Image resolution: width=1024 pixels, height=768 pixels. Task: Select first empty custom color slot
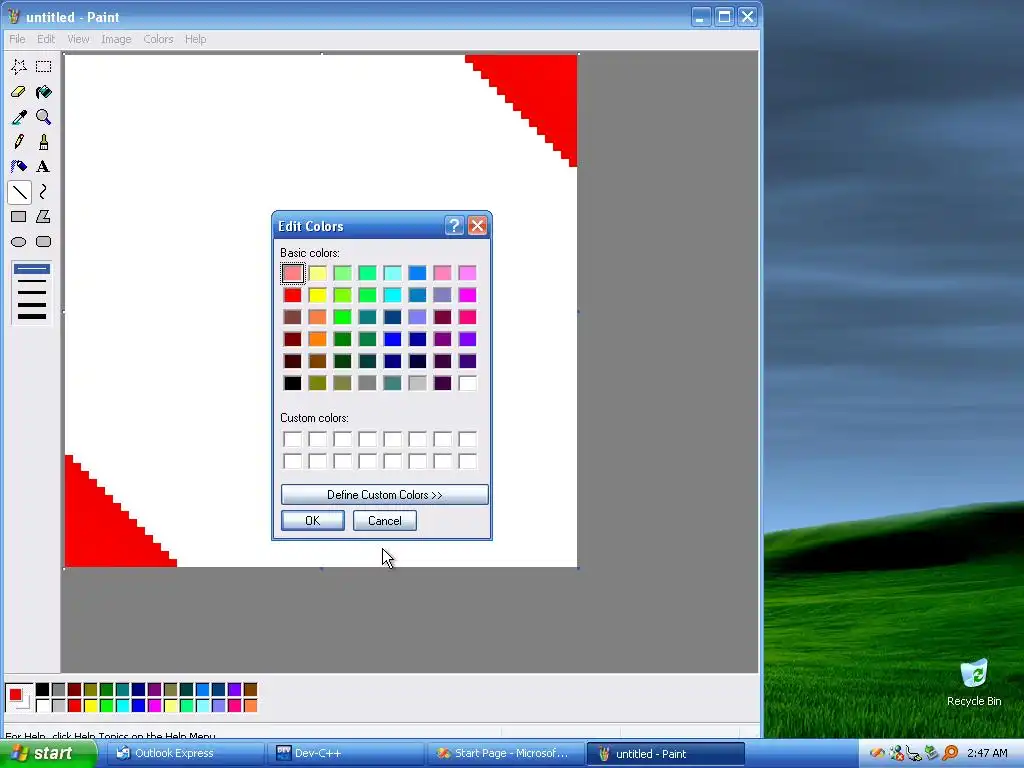coord(293,439)
